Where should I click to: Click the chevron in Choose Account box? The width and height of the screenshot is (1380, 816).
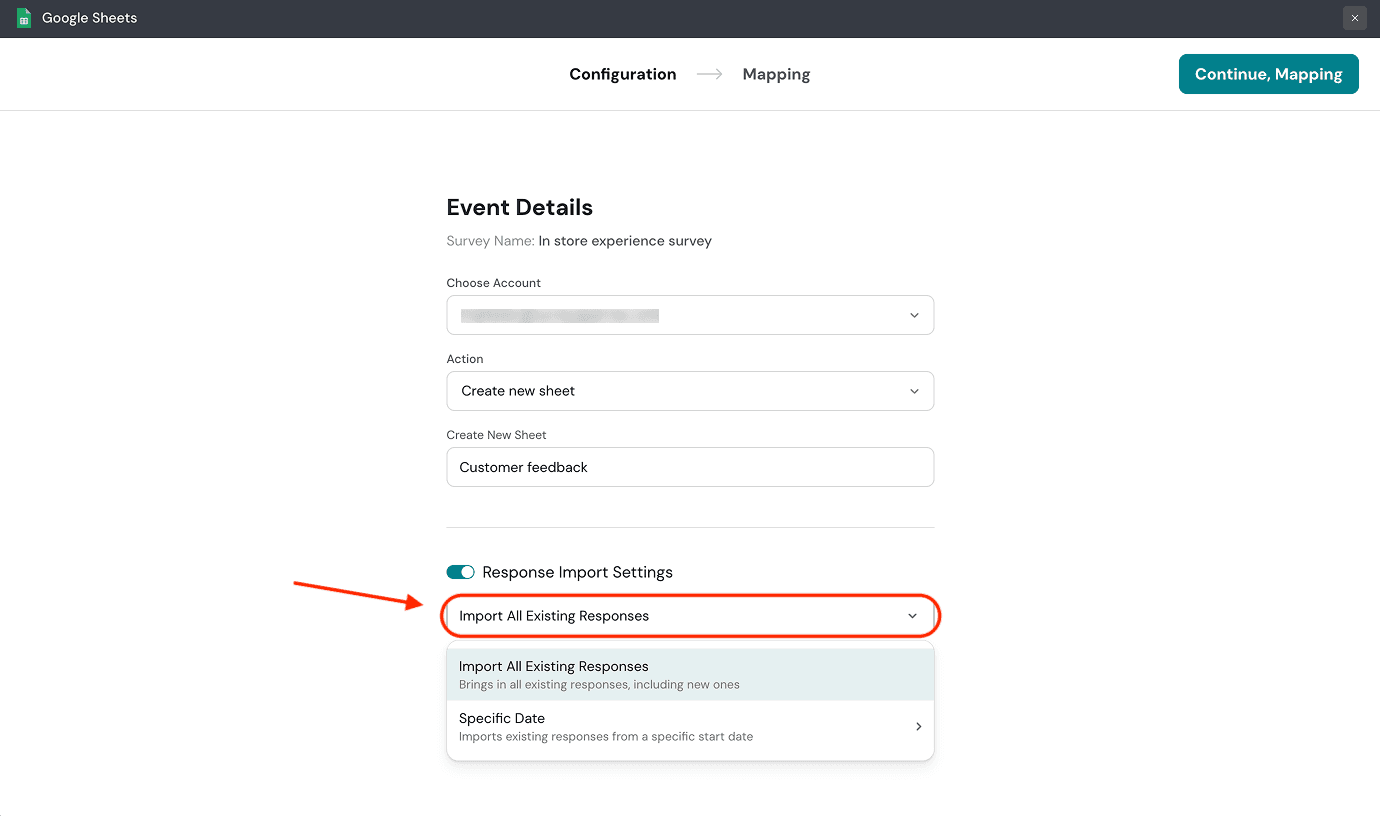coord(914,315)
